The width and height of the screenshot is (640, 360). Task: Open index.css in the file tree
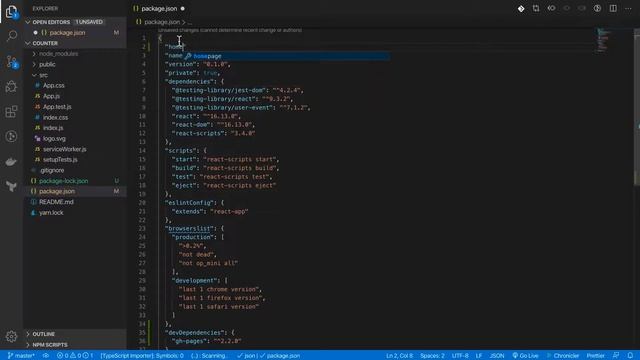pyautogui.click(x=56, y=117)
